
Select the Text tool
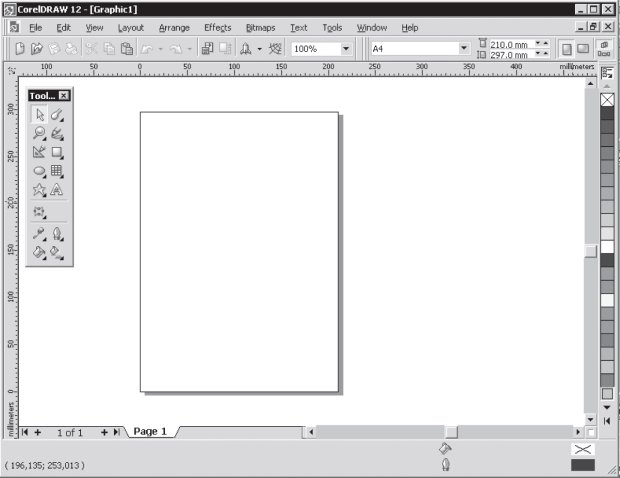[57, 190]
